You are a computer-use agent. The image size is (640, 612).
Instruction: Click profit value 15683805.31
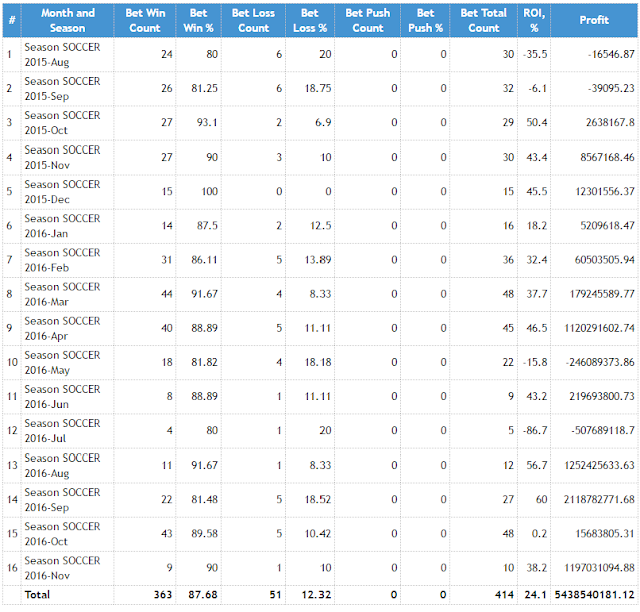tap(605, 534)
